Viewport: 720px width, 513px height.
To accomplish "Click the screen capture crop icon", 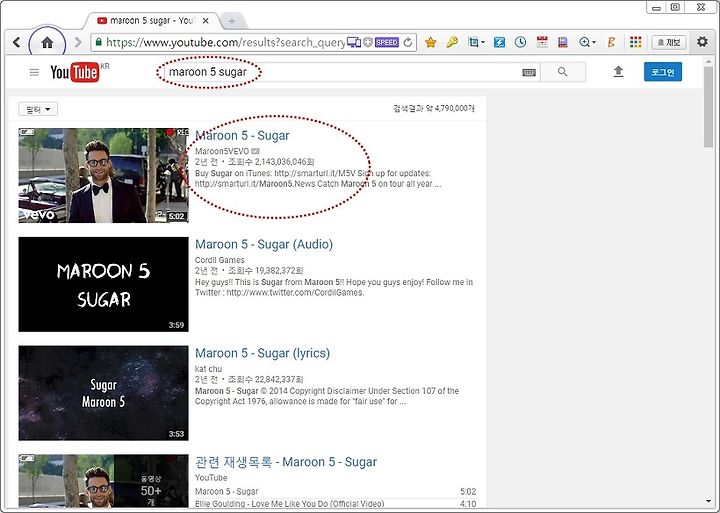I will point(473,43).
